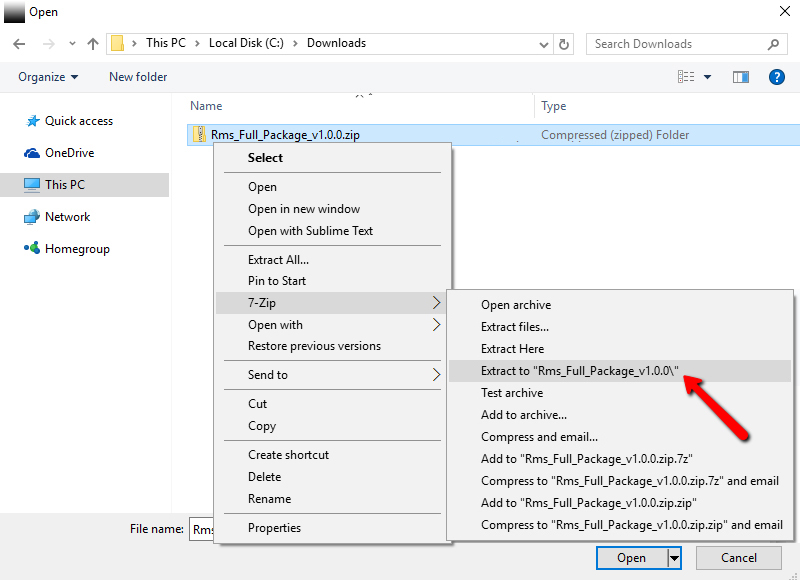
Task: Open the address bar history dropdown
Action: pyautogui.click(x=543, y=44)
